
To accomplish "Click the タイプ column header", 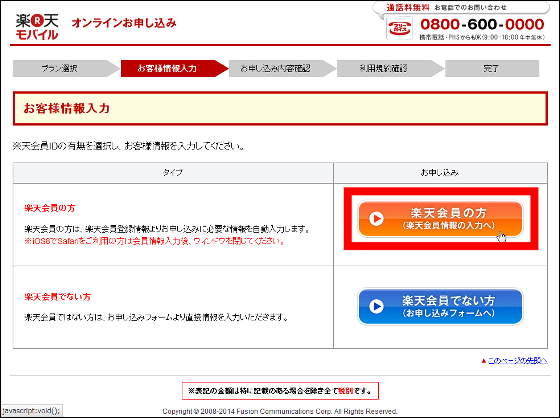I will click(173, 173).
